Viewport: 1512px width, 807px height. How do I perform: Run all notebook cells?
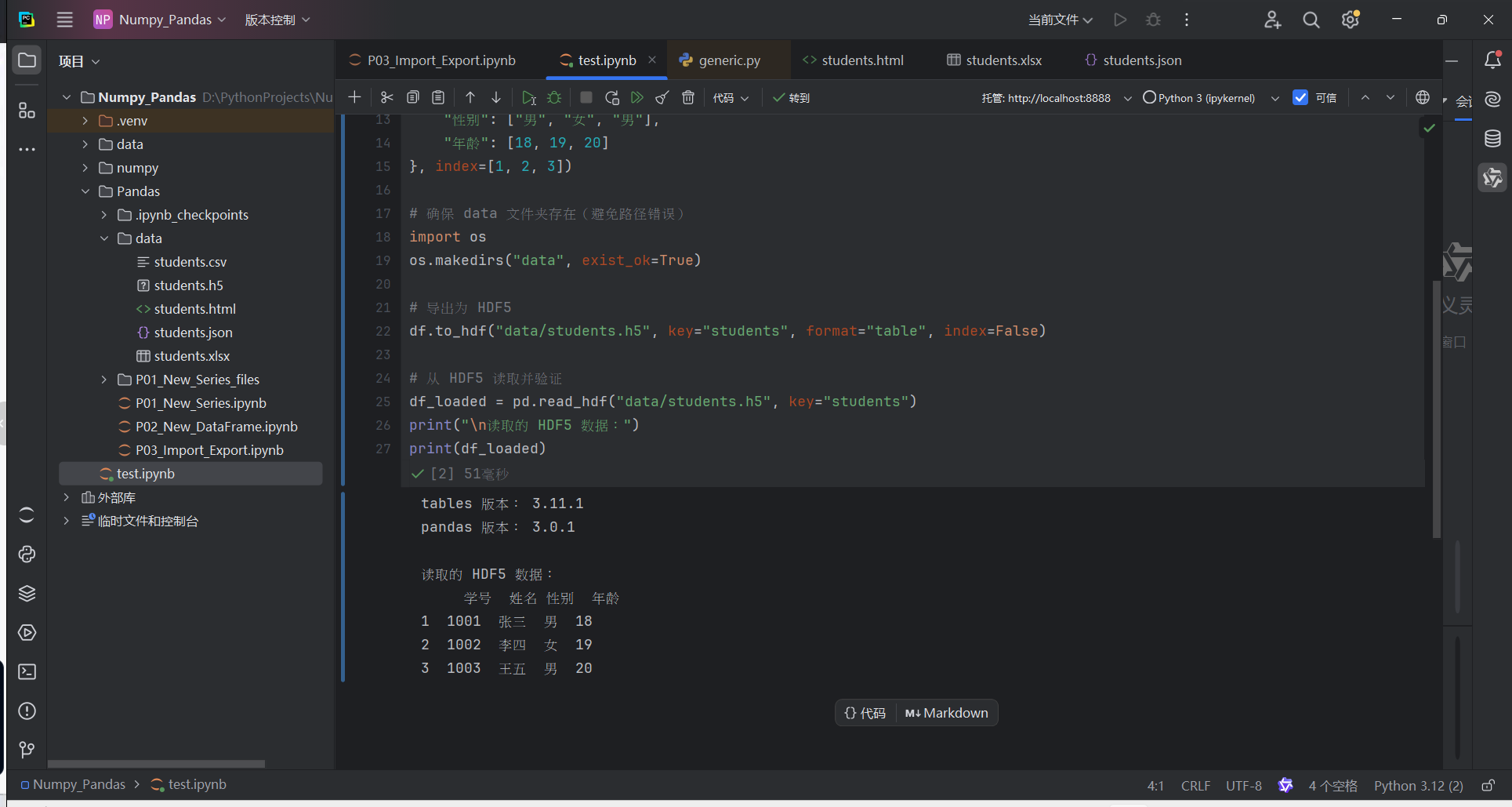click(637, 97)
